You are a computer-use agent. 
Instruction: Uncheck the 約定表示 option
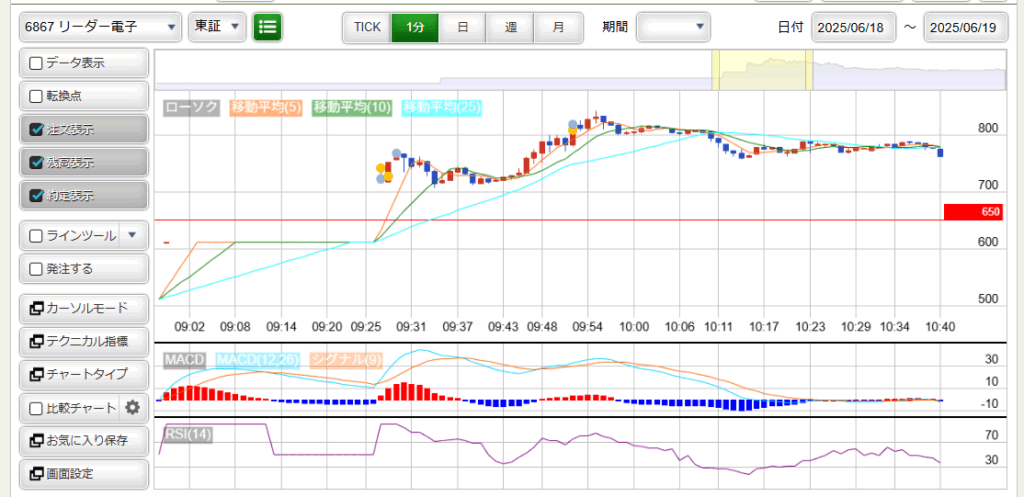point(37,195)
